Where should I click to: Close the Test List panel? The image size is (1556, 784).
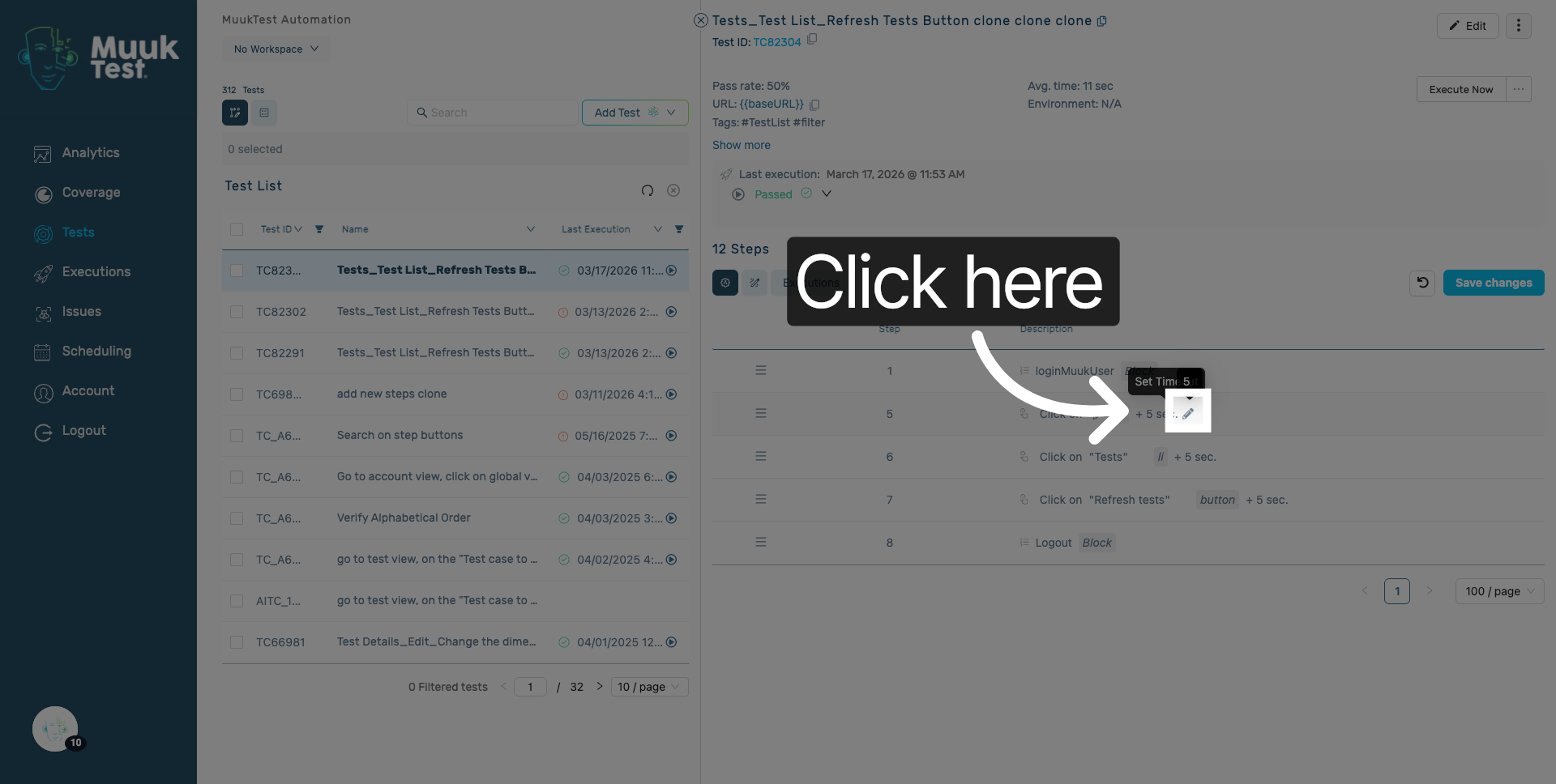[x=673, y=190]
